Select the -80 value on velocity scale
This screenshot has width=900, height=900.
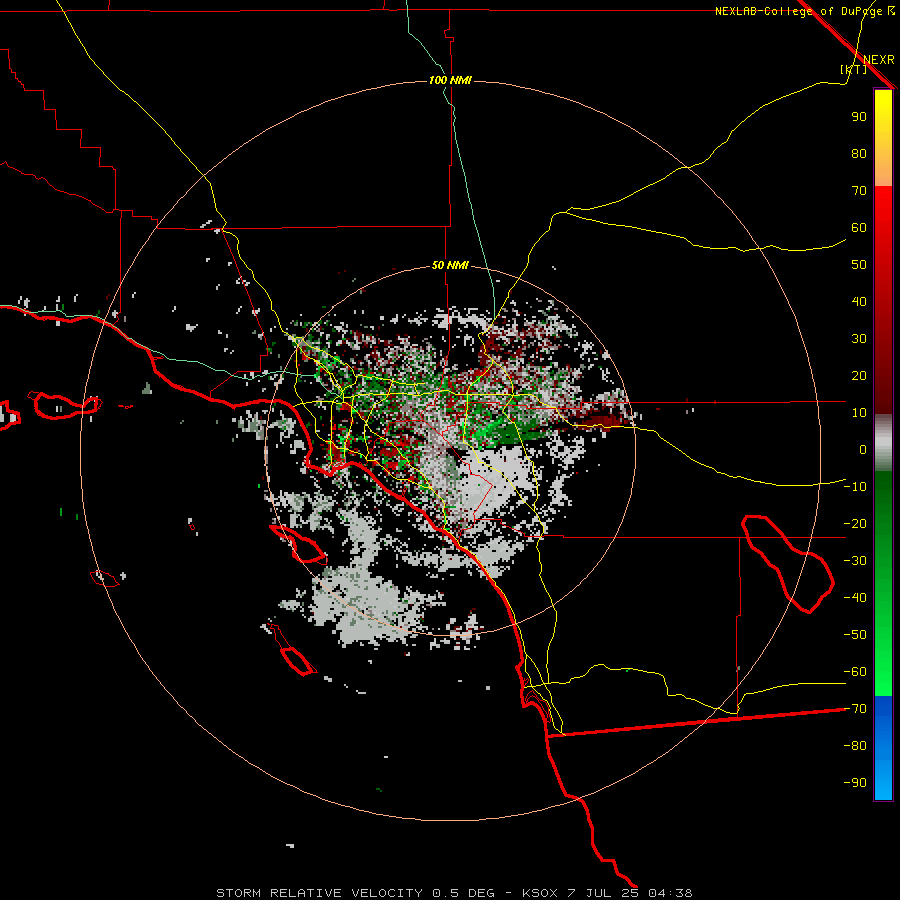855,746
